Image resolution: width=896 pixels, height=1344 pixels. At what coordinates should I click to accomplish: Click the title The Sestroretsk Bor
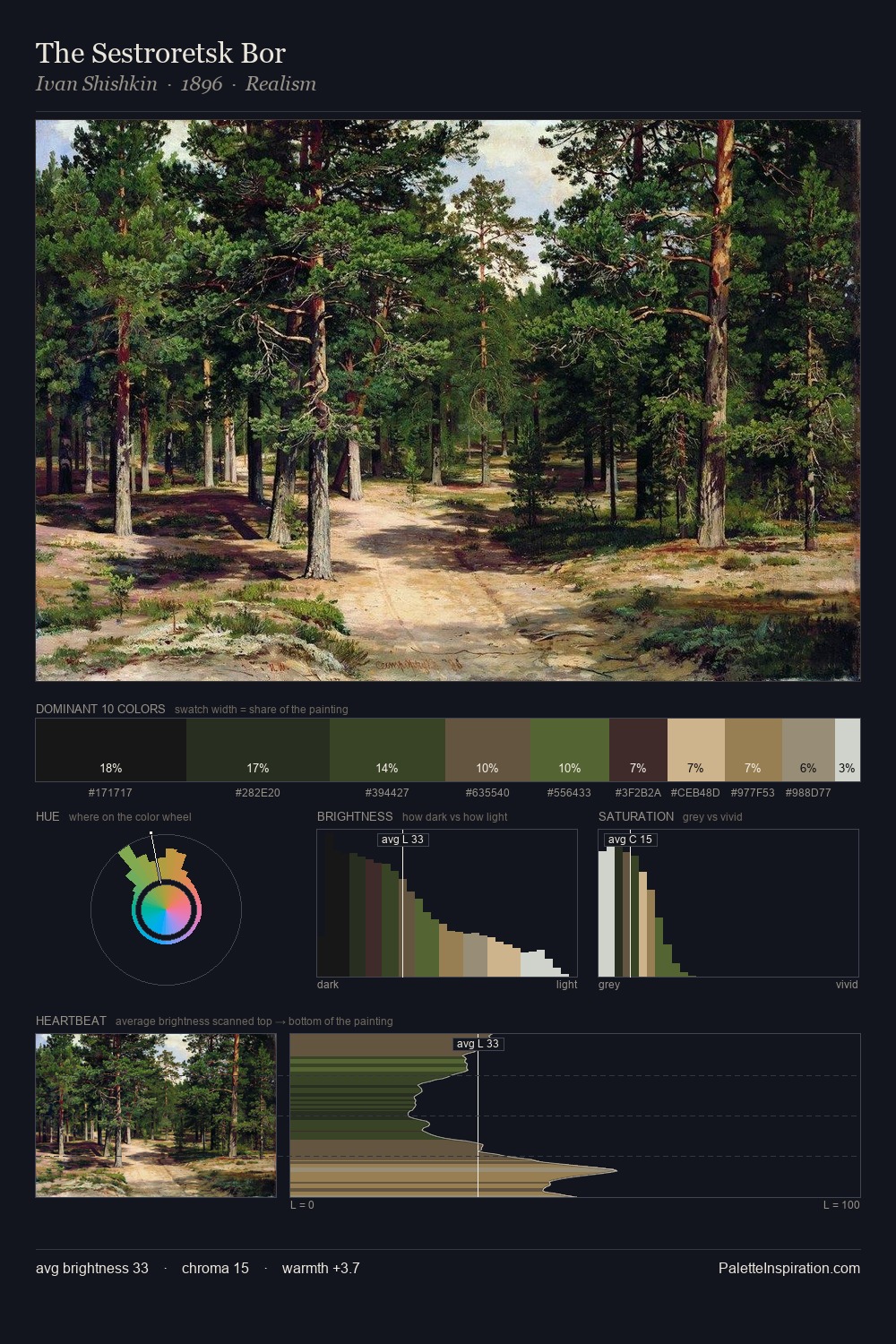coord(160,53)
